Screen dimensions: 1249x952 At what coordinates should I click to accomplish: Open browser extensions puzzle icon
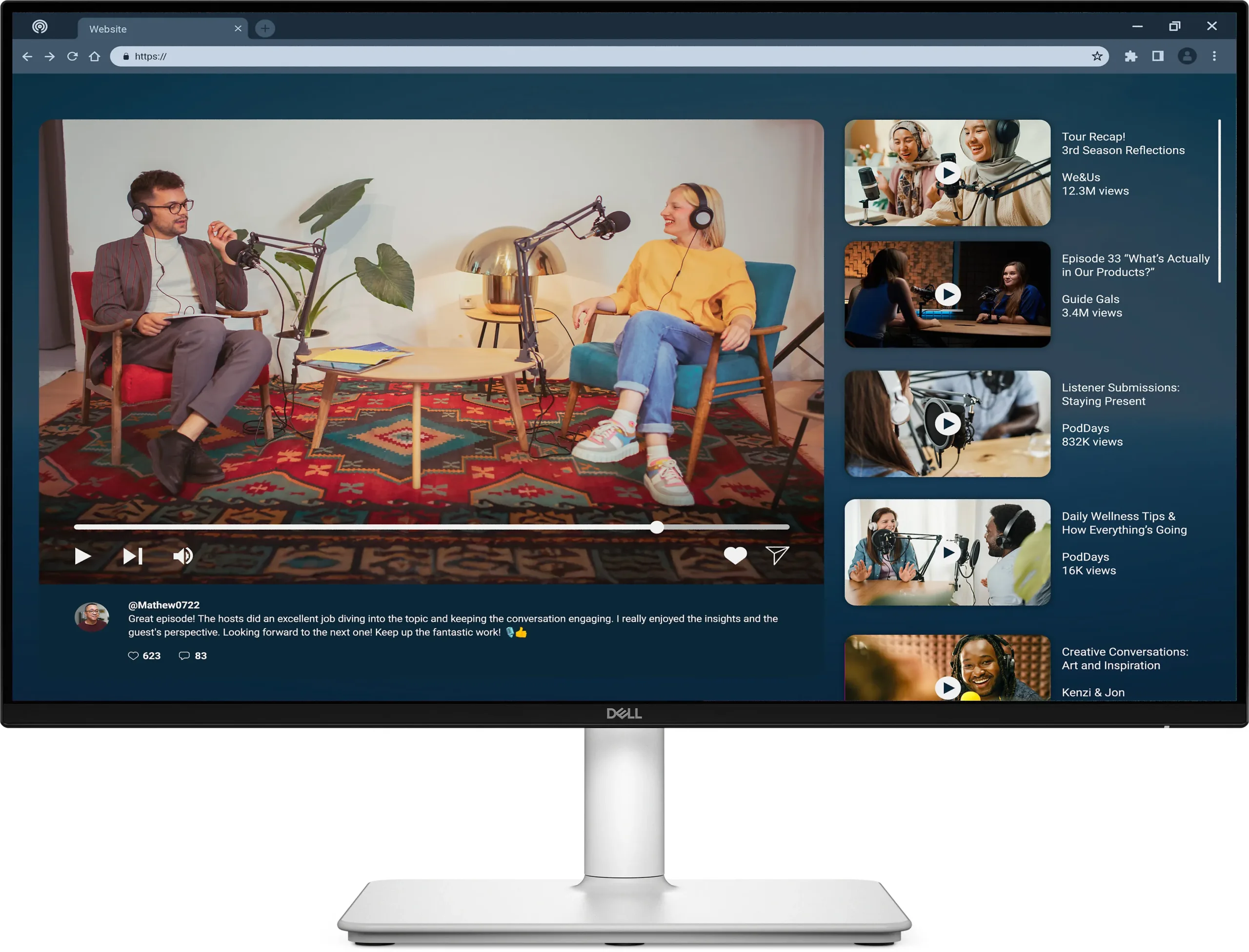coord(1130,56)
